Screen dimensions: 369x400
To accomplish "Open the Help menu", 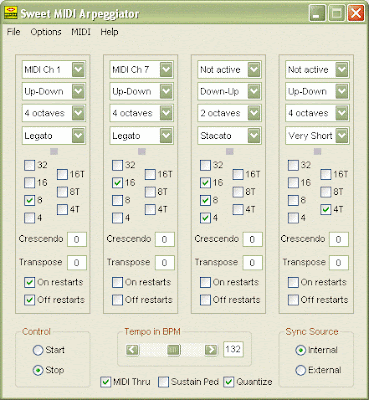I will coord(109,32).
